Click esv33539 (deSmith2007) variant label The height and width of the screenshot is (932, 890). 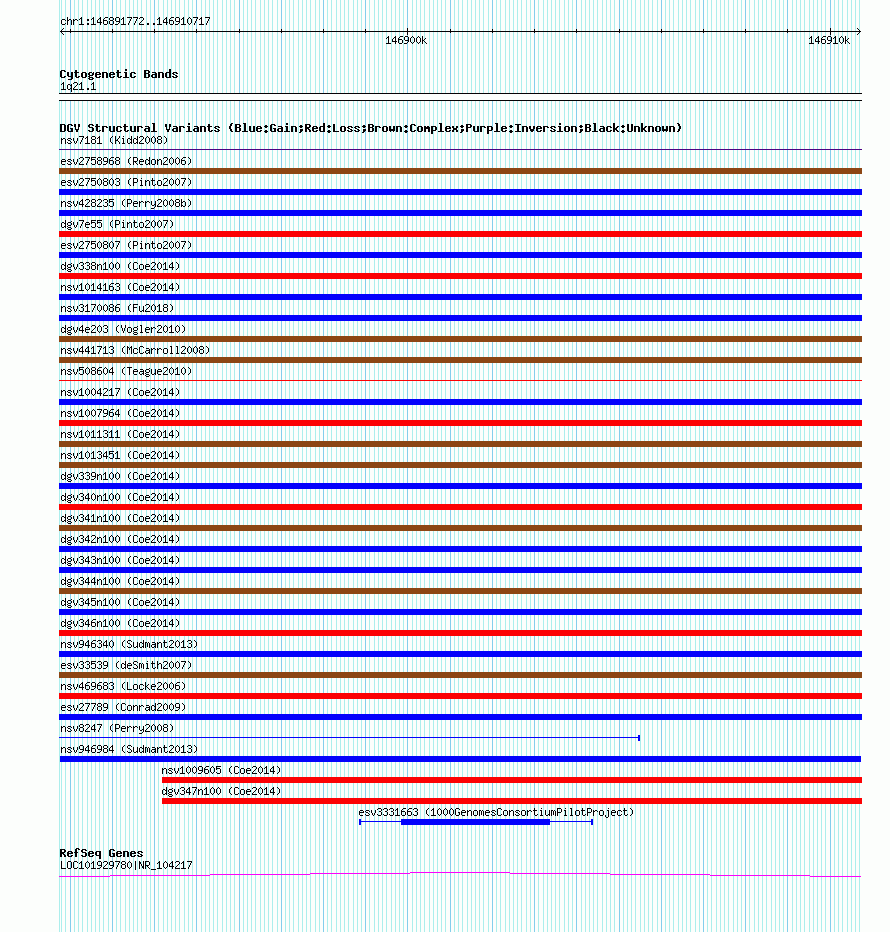click(x=126, y=665)
